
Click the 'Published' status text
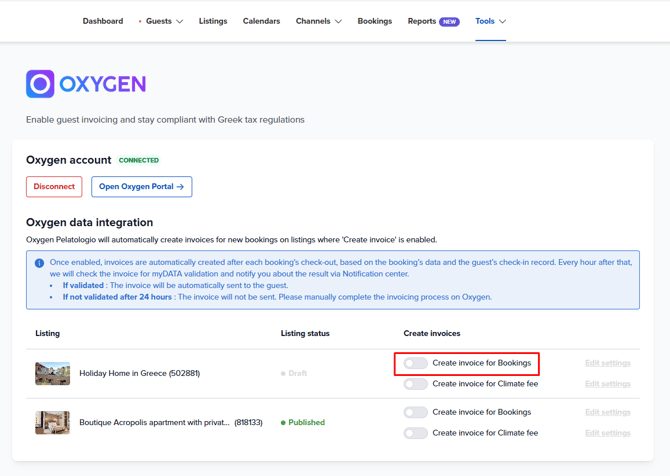point(306,423)
